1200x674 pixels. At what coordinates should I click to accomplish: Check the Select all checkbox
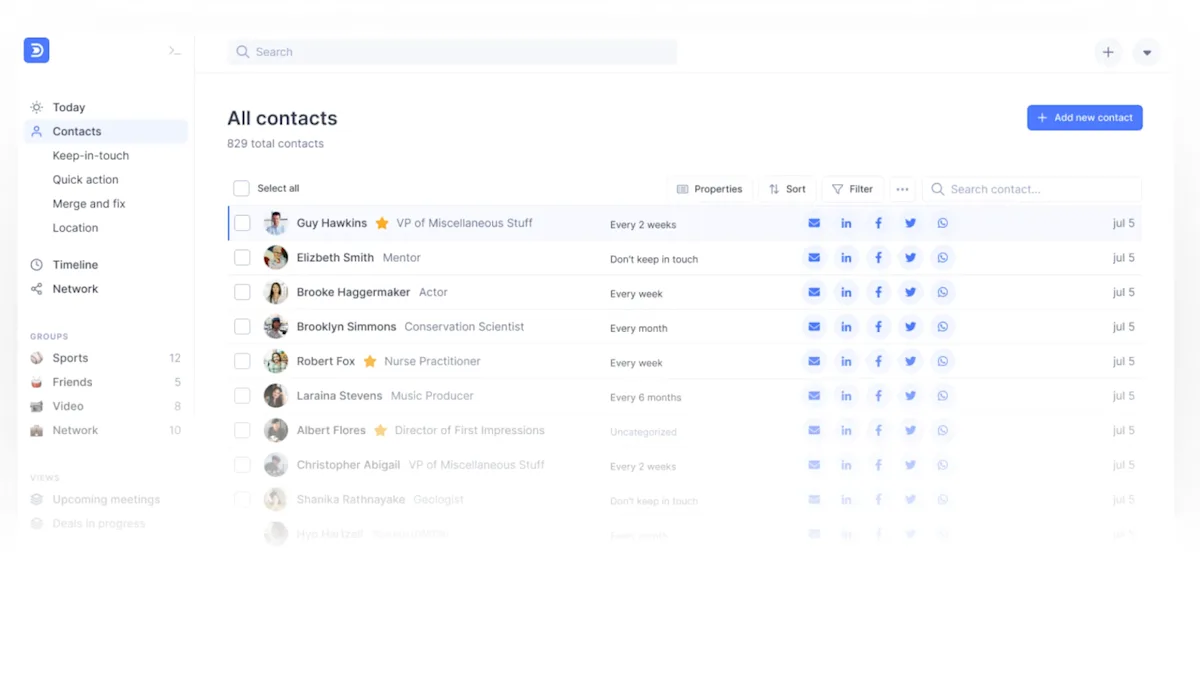(241, 188)
